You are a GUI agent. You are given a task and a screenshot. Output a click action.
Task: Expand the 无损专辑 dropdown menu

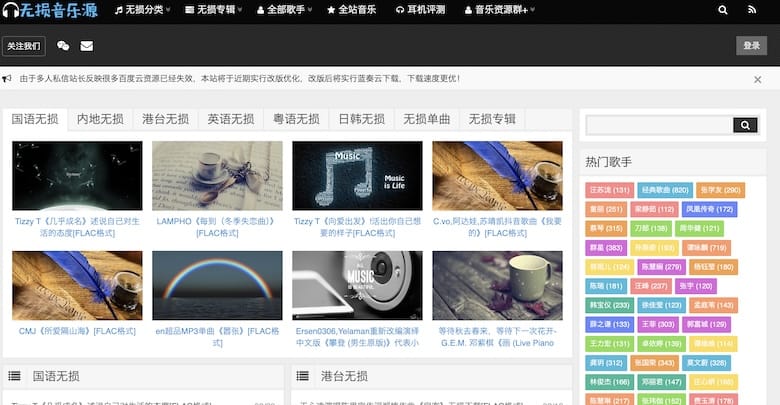(x=214, y=9)
